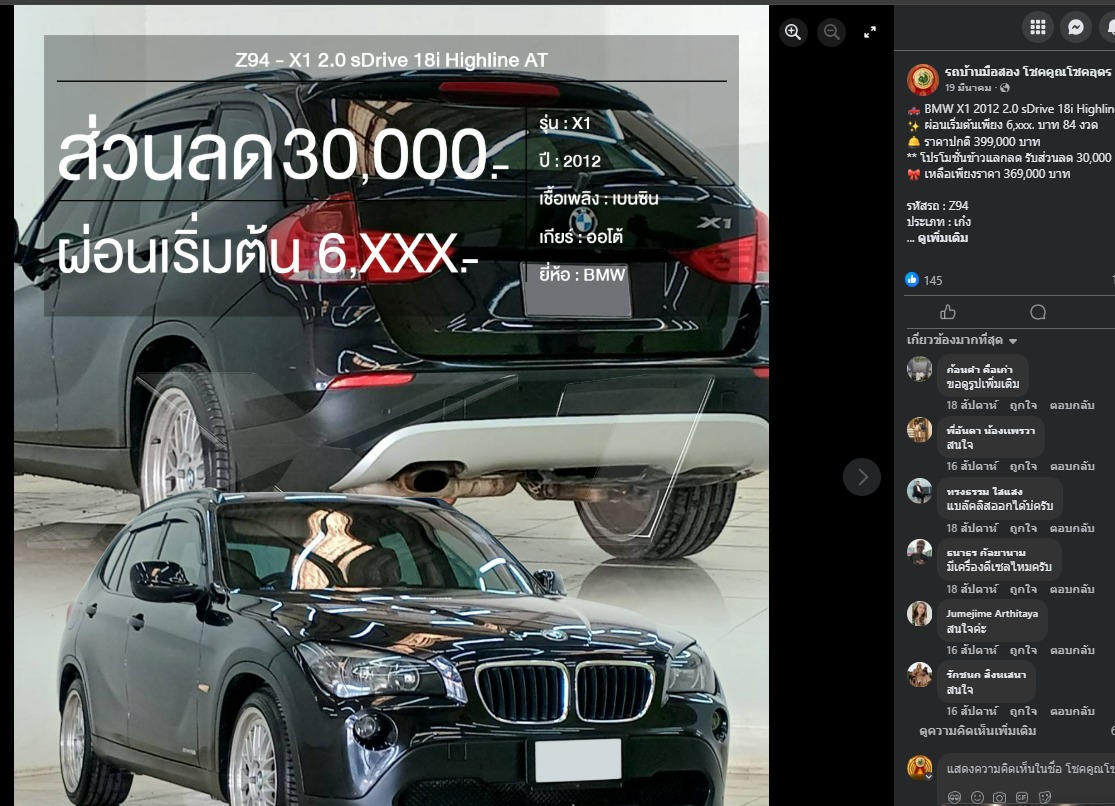Like ธนาธร กัลยานาม's comment

(1023, 589)
